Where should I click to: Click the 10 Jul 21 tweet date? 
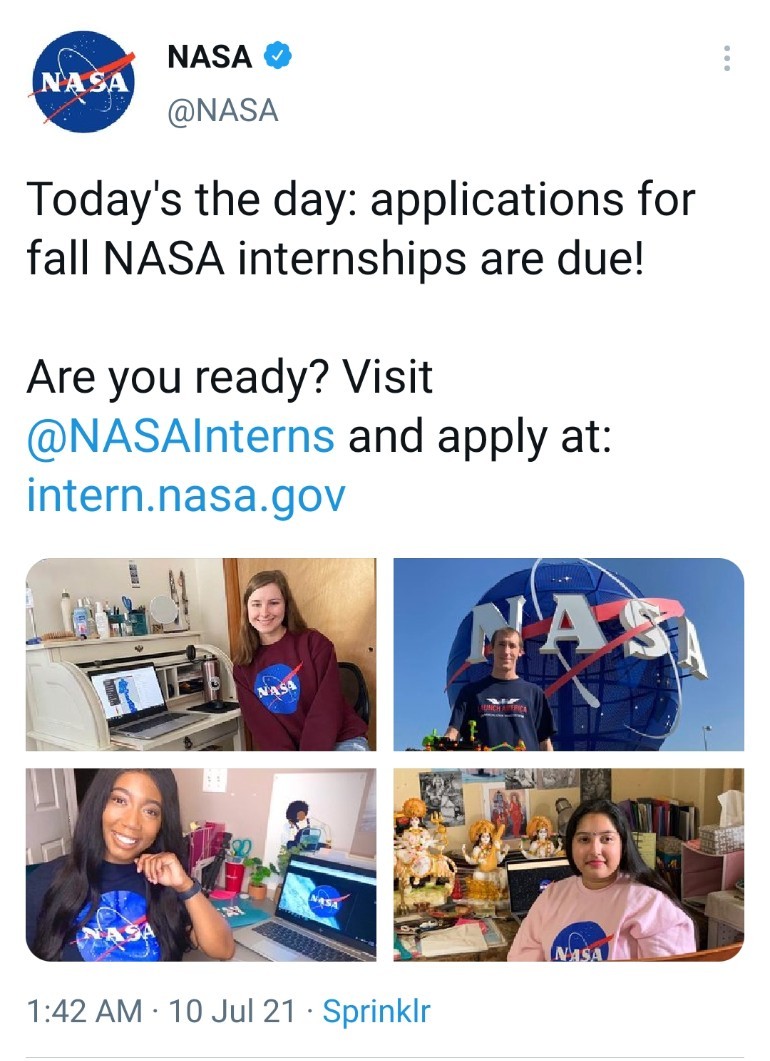click(x=232, y=1011)
